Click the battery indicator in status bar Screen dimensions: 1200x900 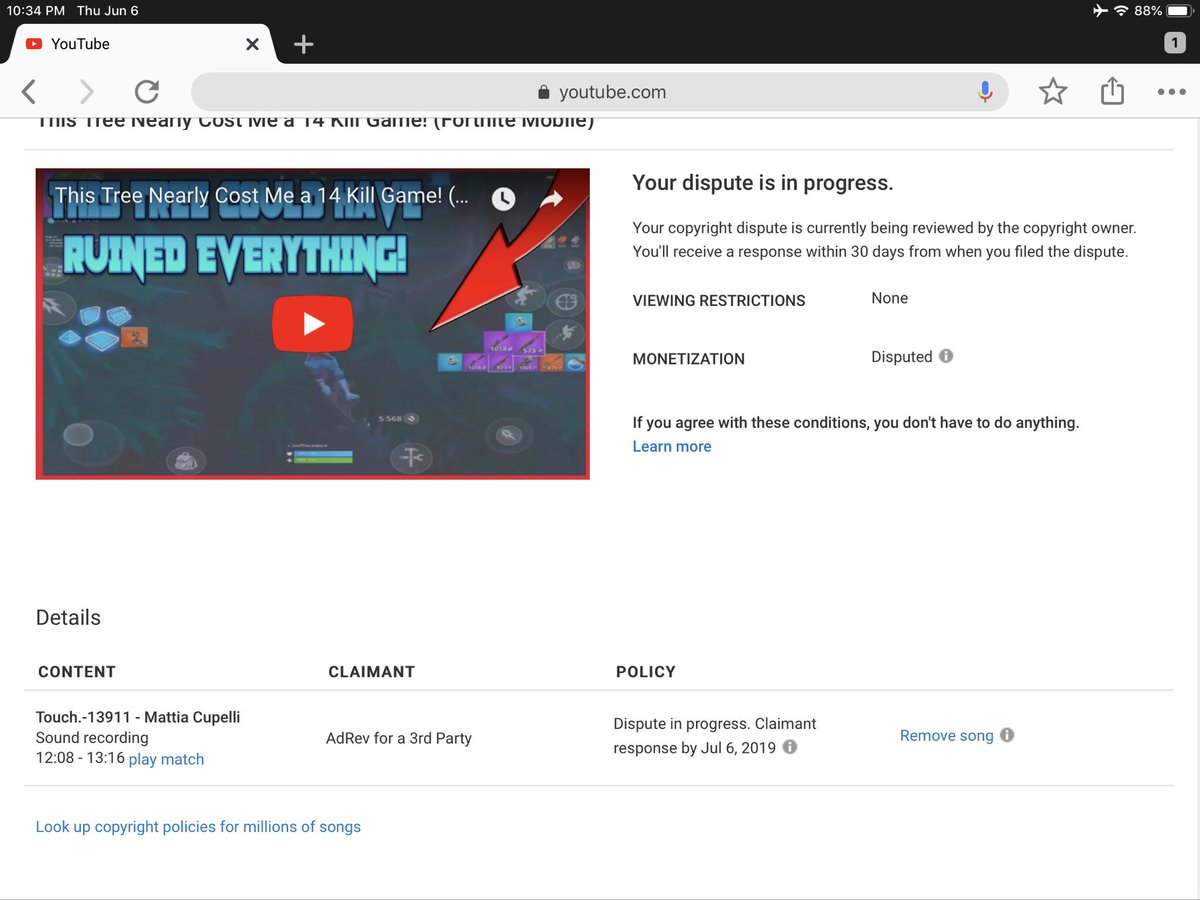tap(1178, 11)
